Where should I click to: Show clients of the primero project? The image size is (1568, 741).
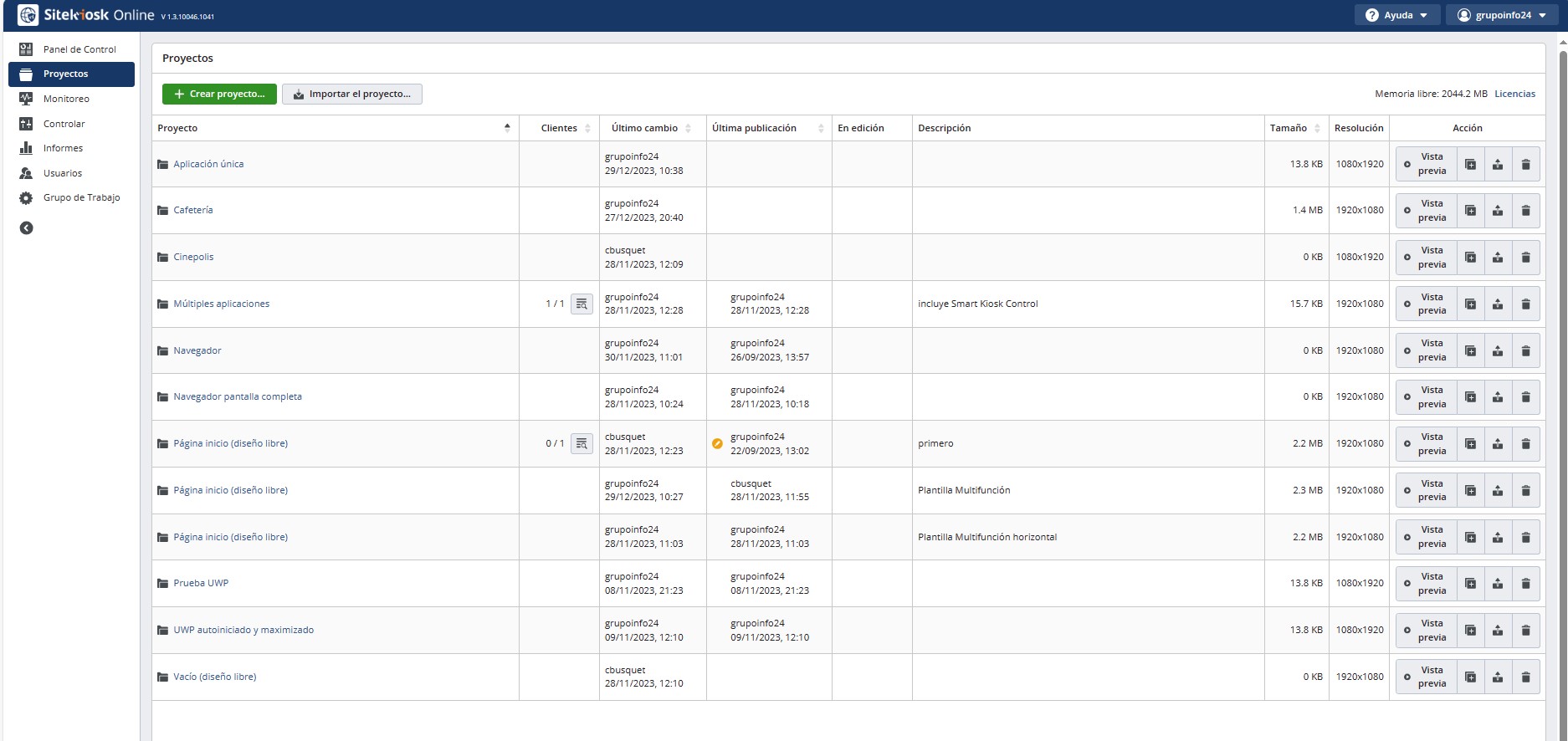[582, 444]
